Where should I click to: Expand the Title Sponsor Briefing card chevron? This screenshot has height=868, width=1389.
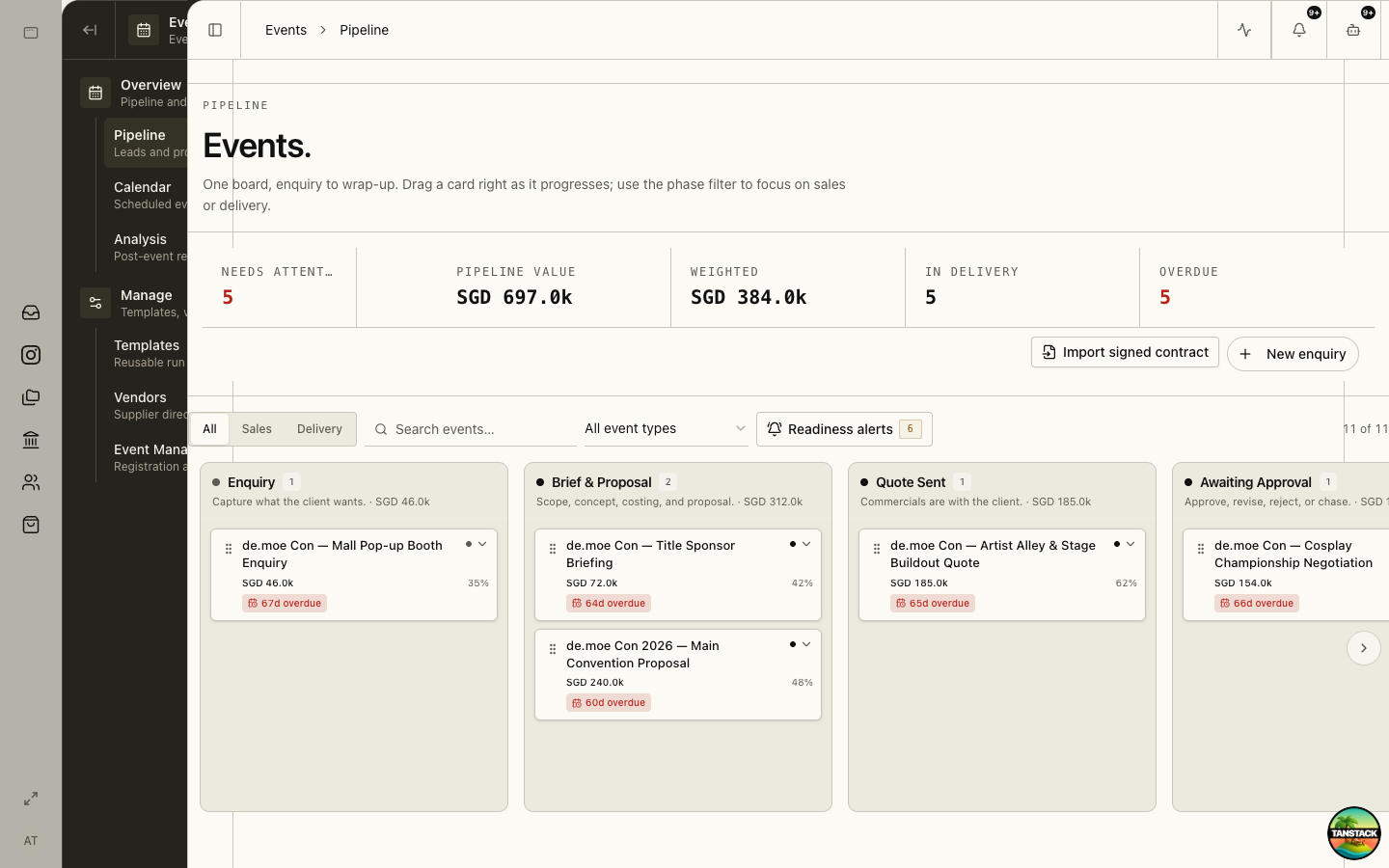coord(806,544)
